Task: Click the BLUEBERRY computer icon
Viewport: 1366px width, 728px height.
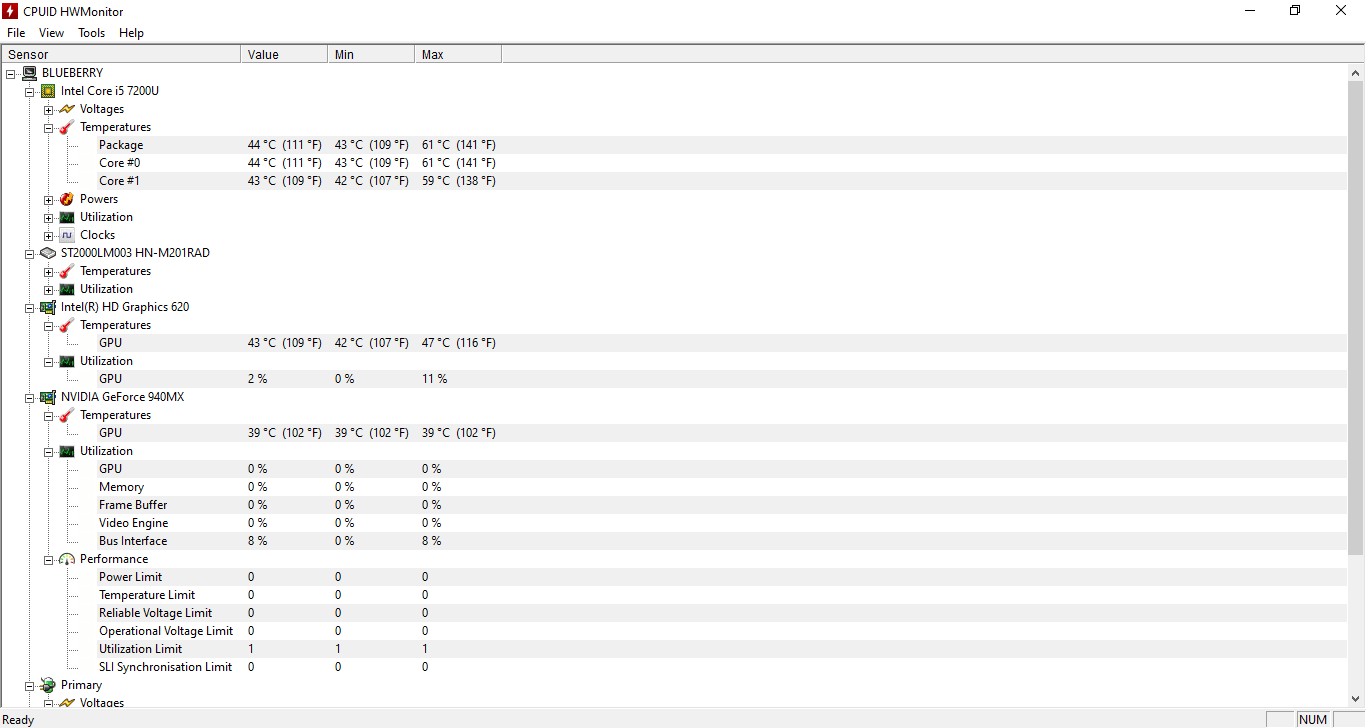Action: [x=29, y=73]
